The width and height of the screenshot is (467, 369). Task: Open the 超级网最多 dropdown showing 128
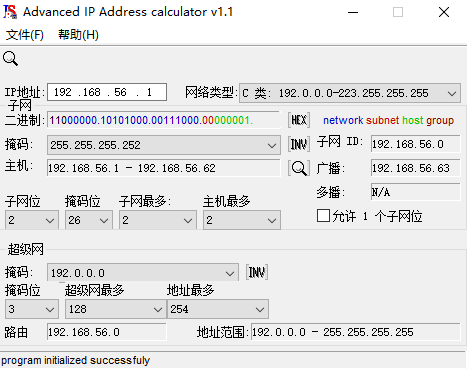(x=116, y=309)
